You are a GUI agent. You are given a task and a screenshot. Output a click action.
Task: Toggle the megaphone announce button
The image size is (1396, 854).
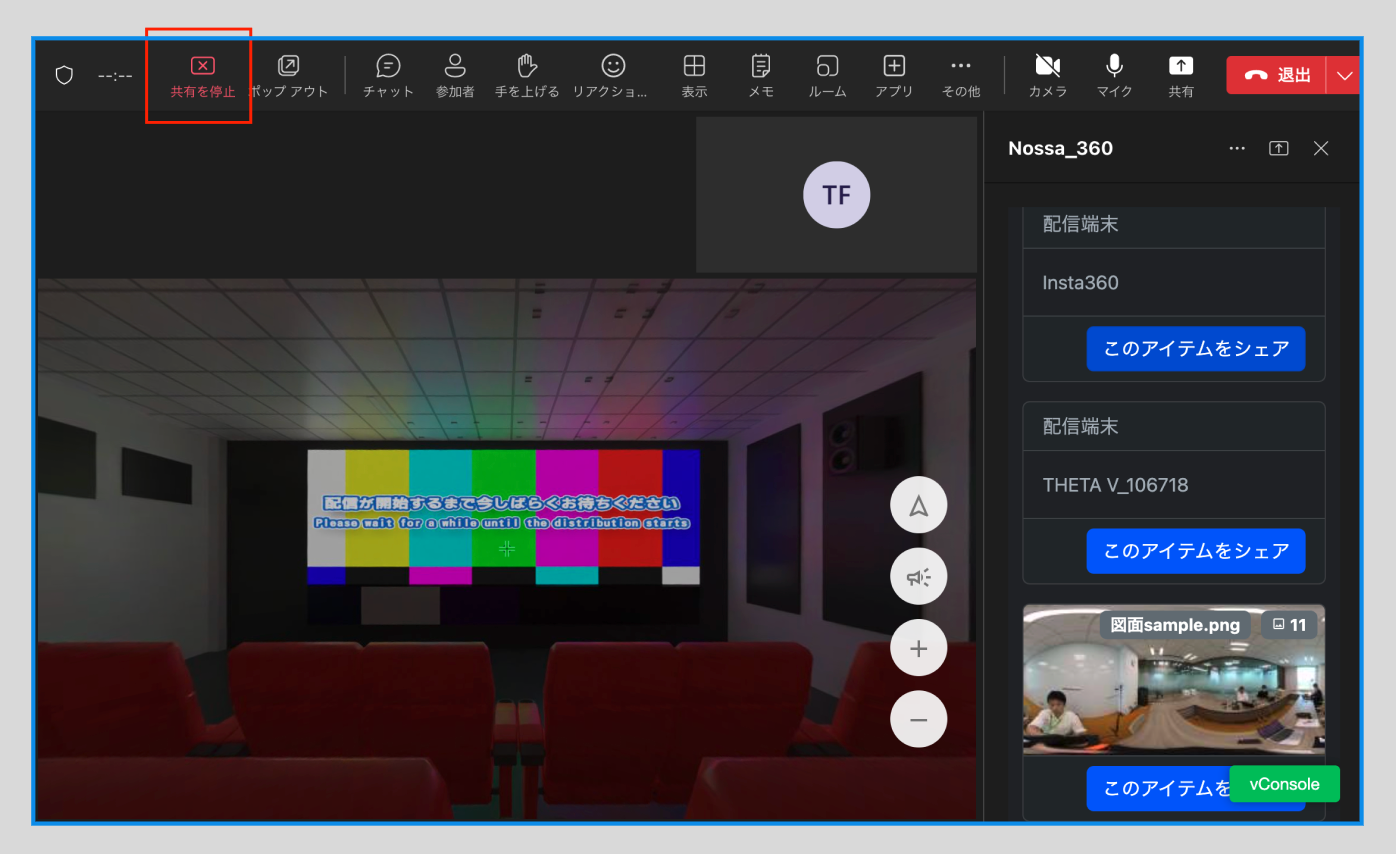918,578
